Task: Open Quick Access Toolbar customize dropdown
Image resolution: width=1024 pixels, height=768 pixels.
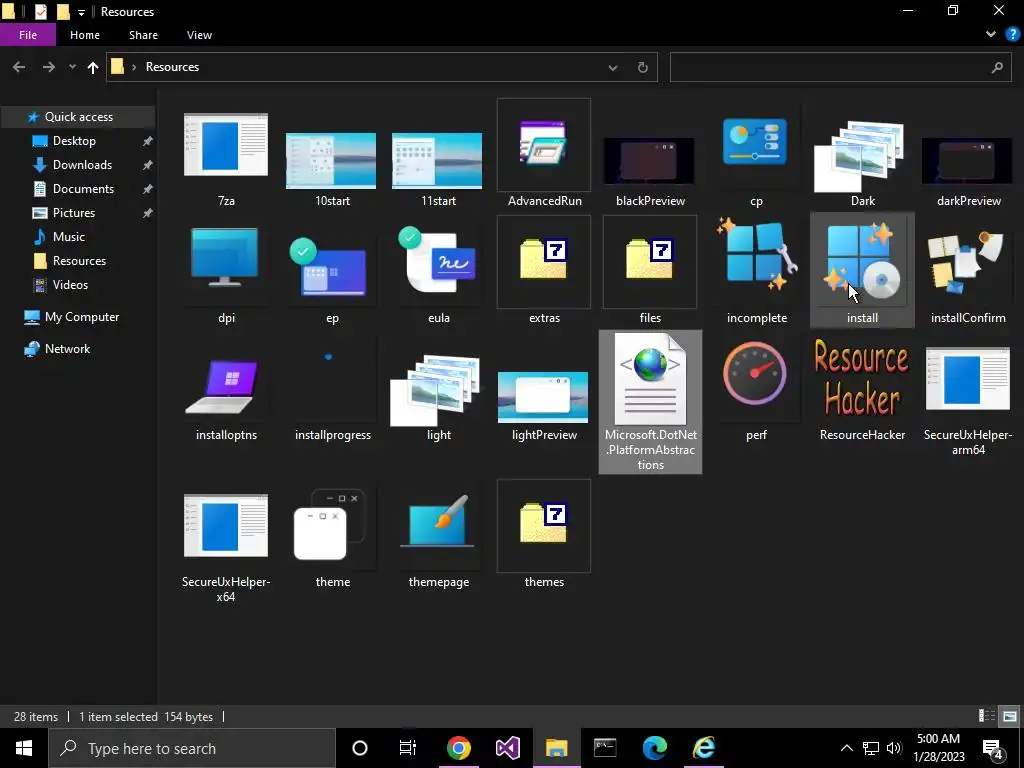Action: (x=81, y=12)
